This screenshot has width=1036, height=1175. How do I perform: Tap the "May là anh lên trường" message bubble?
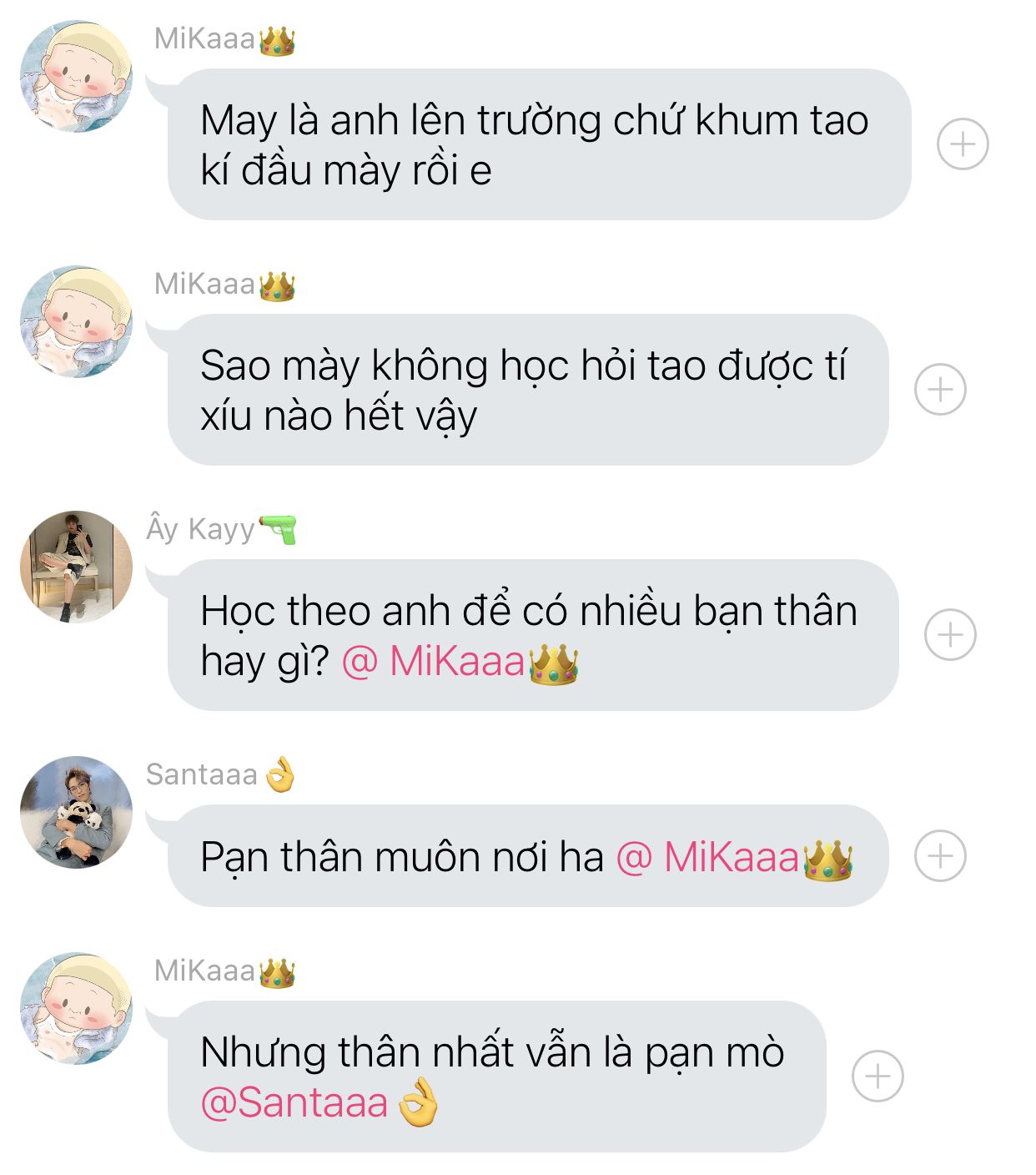click(x=539, y=144)
